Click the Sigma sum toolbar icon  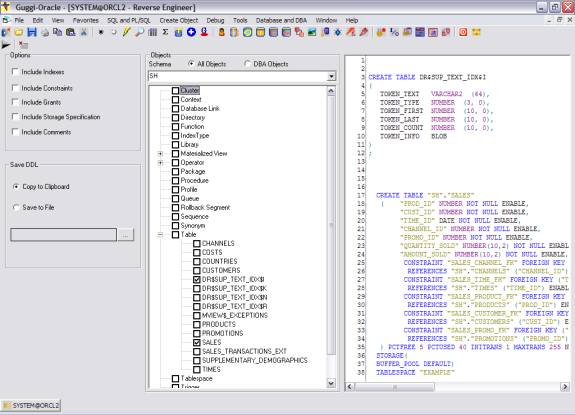165,32
